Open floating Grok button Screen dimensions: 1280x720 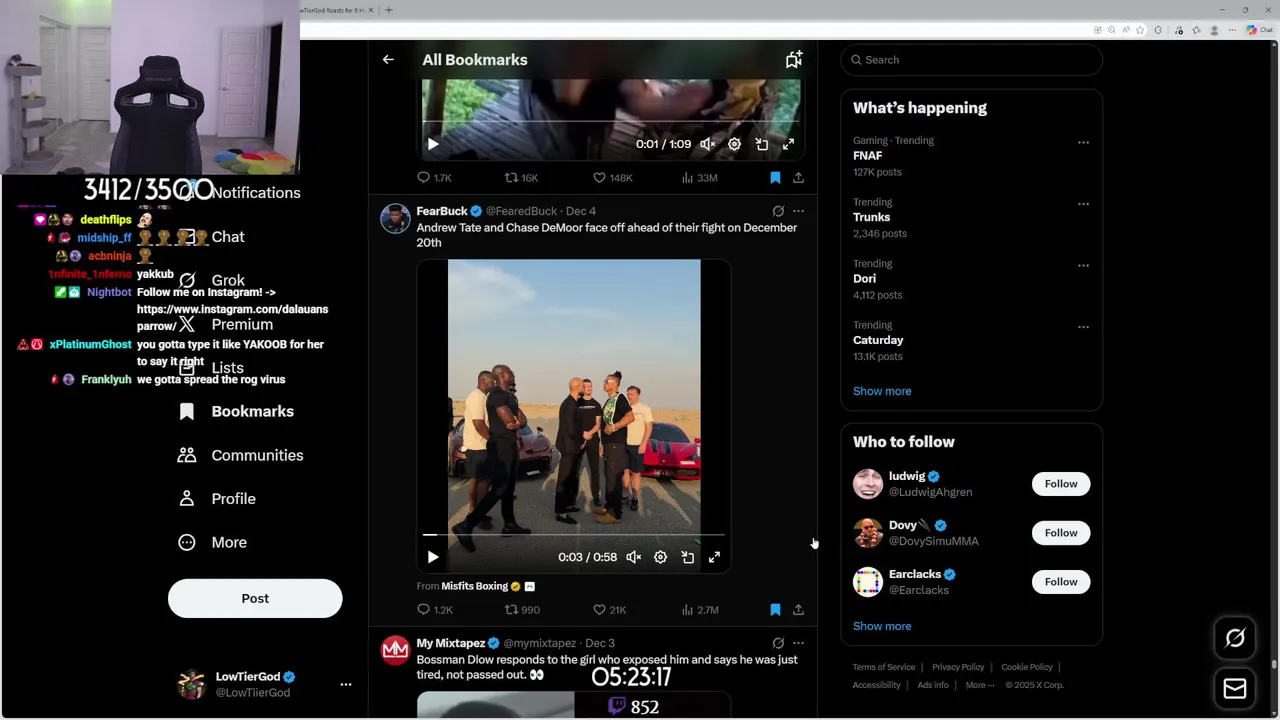(x=1235, y=638)
